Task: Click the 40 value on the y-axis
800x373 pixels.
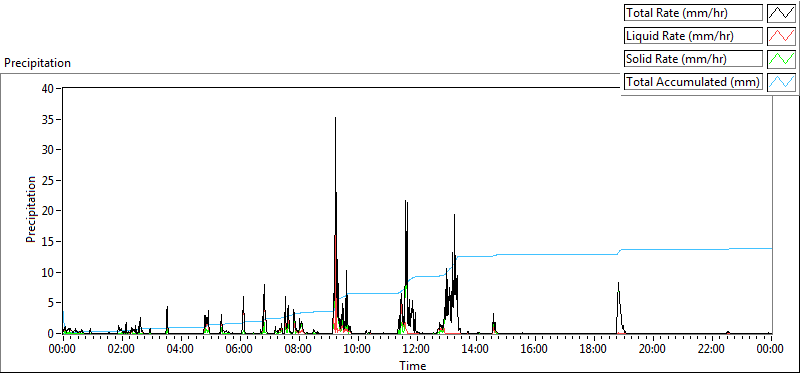Action: click(x=49, y=89)
